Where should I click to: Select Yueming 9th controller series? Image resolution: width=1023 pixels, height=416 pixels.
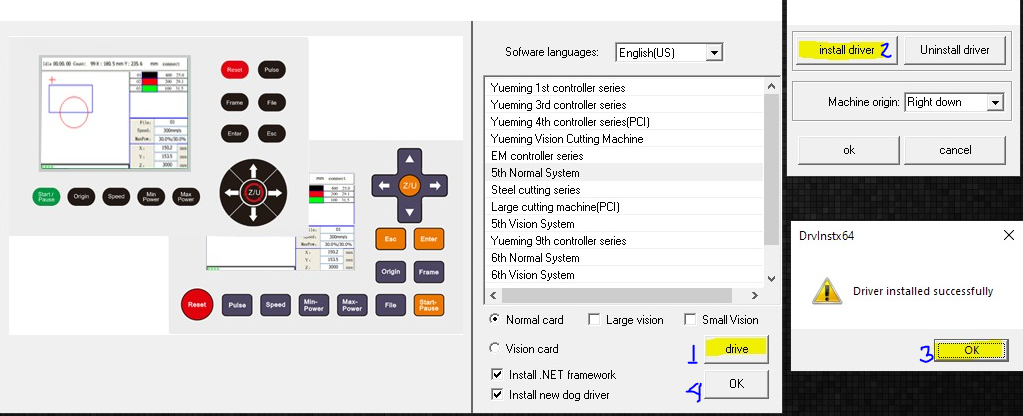pyautogui.click(x=624, y=241)
